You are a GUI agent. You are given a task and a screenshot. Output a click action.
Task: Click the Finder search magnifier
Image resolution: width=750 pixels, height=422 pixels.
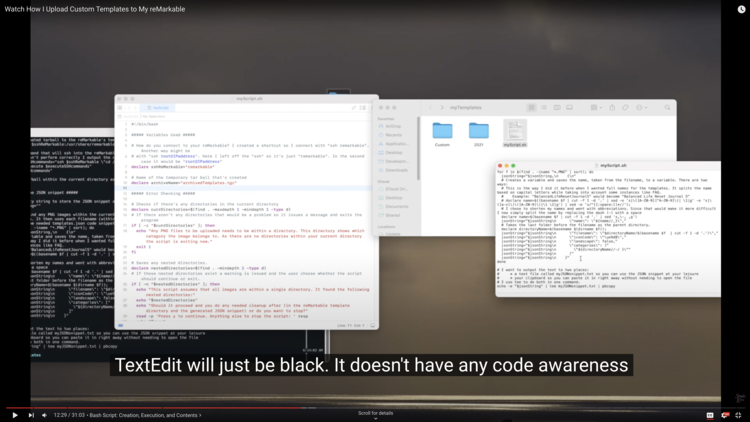(x=667, y=108)
